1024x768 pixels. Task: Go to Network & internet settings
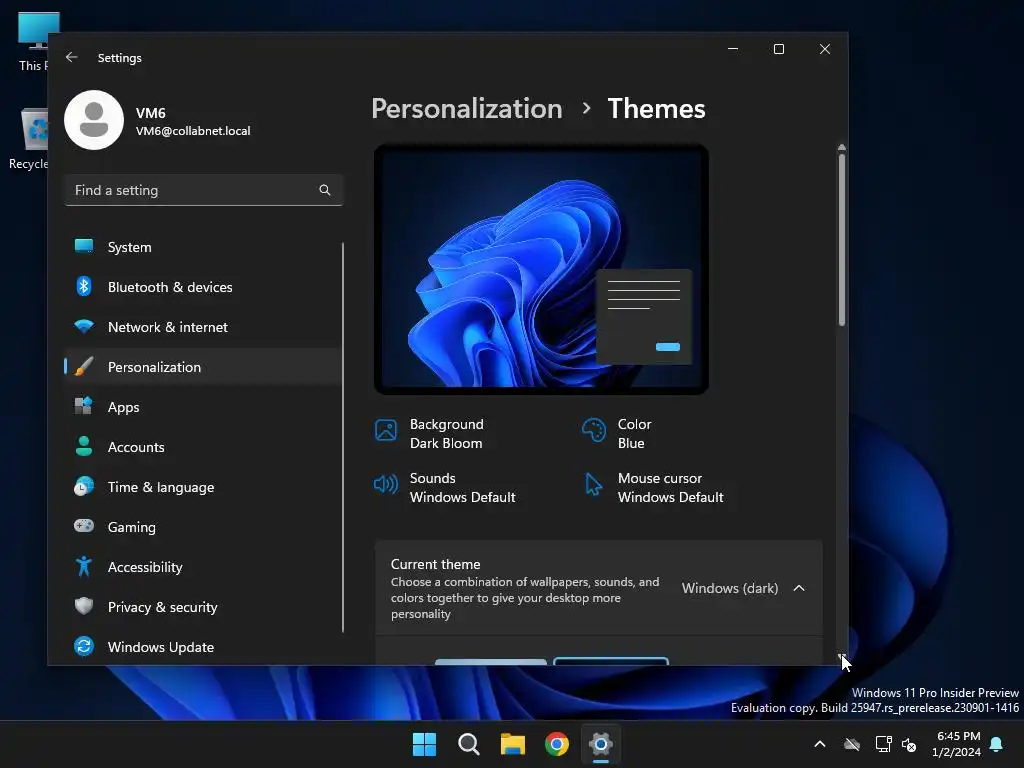(203, 327)
